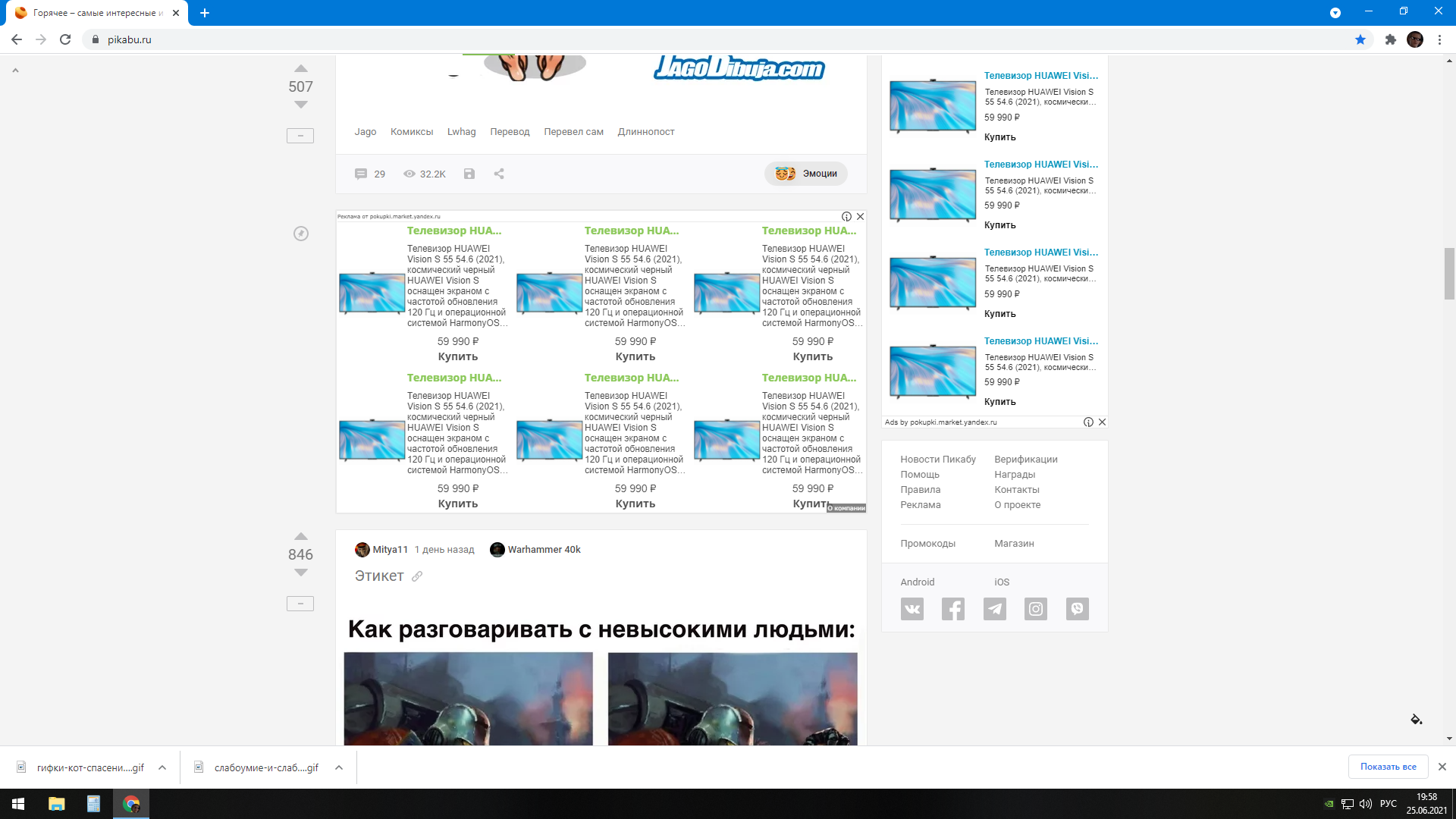The height and width of the screenshot is (819, 1456).
Task: Open Chrome three-dot menu
Action: click(x=1439, y=39)
